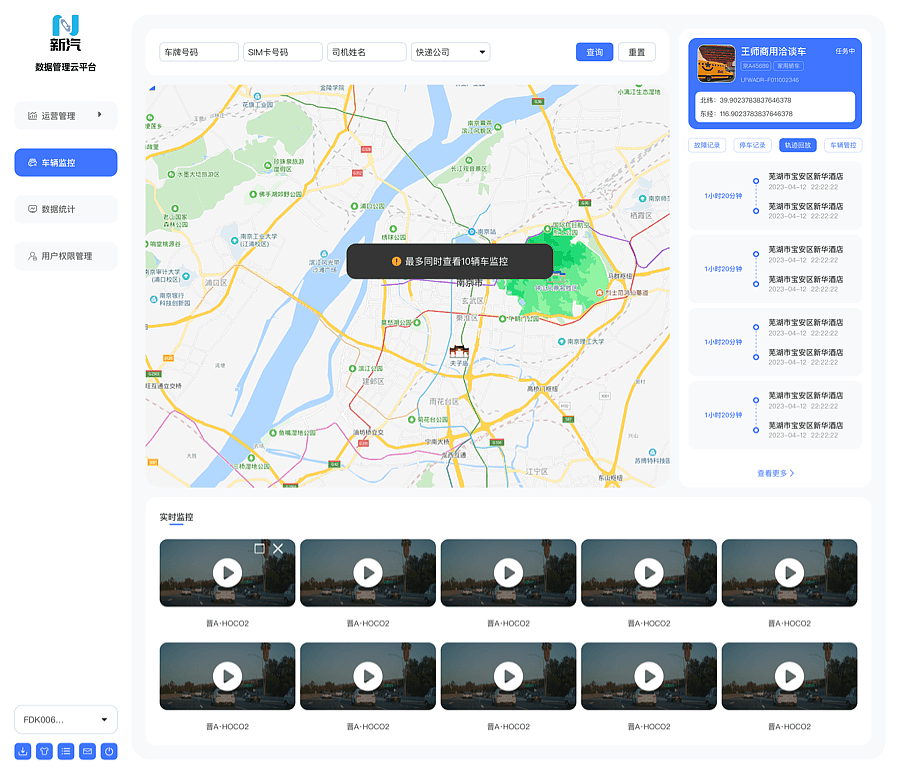Open 用户权限管理 in the sidebar
This screenshot has height=775, width=900.
(65, 256)
